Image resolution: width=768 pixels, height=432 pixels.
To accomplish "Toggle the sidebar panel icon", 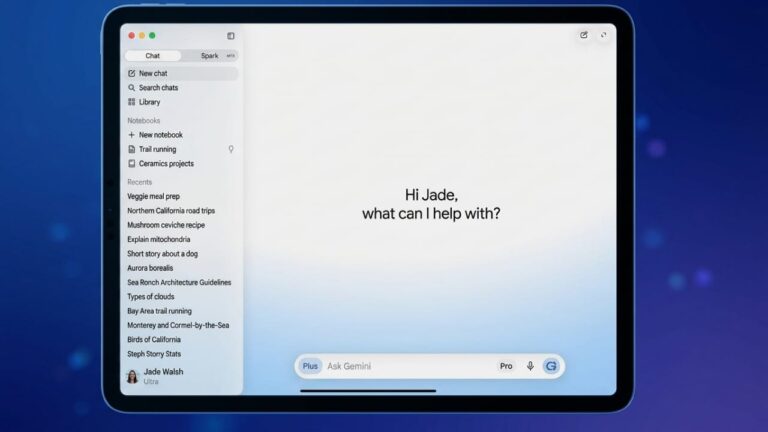I will [231, 36].
